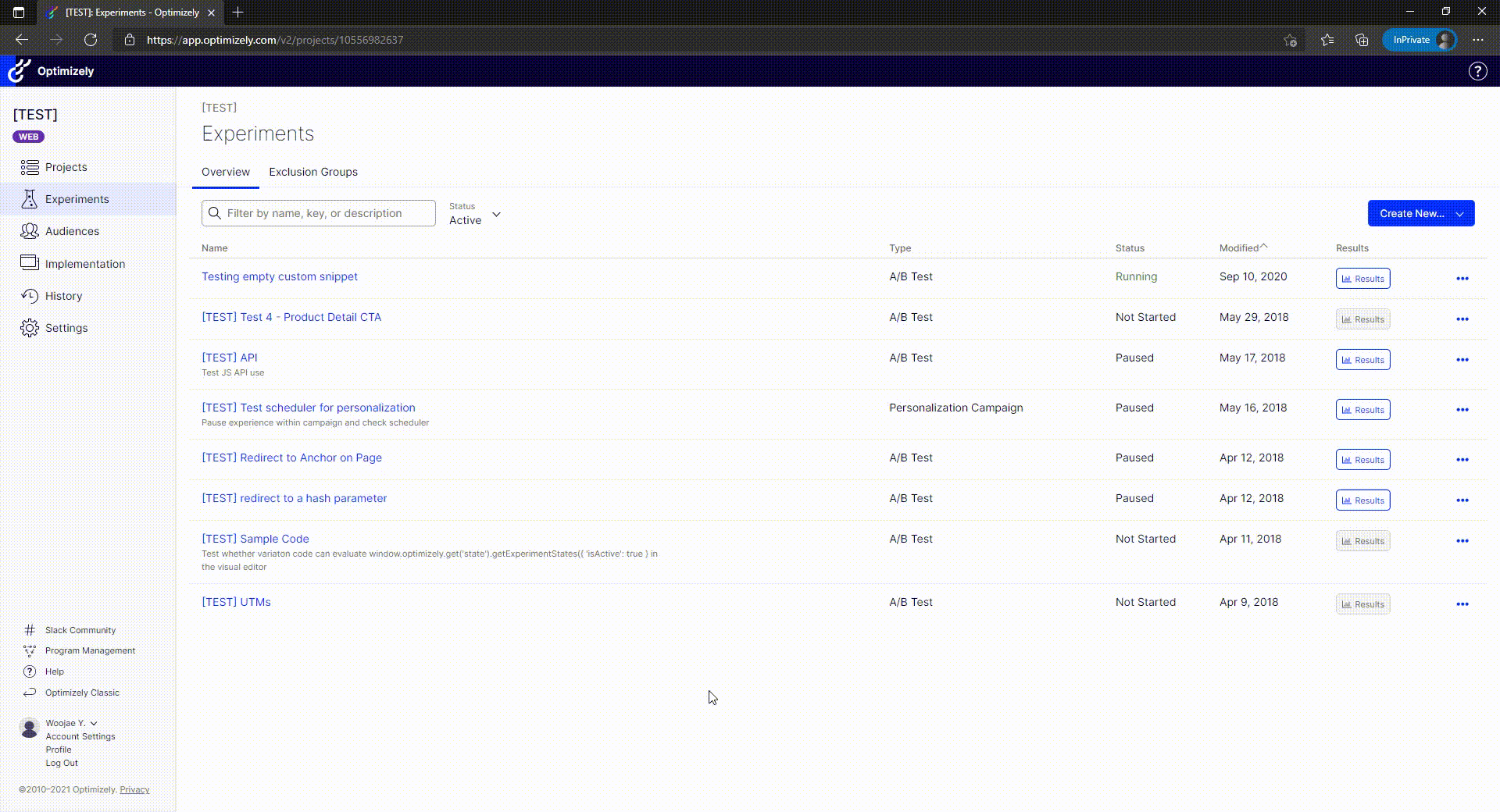Open Account Settings
The width and height of the screenshot is (1500, 812).
click(80, 736)
